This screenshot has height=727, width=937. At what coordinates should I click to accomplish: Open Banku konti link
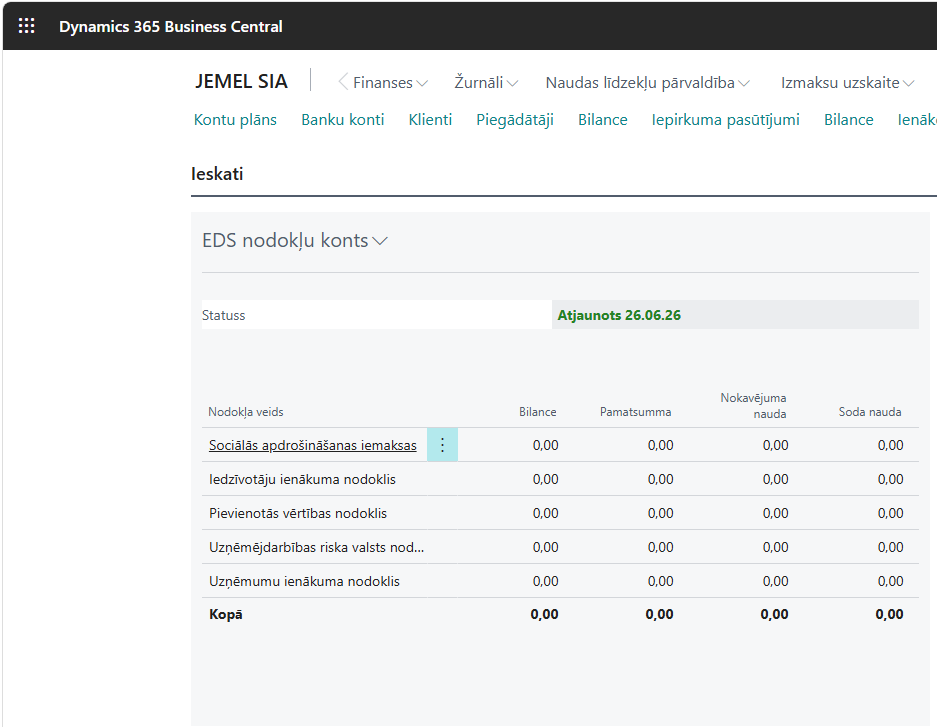tap(342, 119)
